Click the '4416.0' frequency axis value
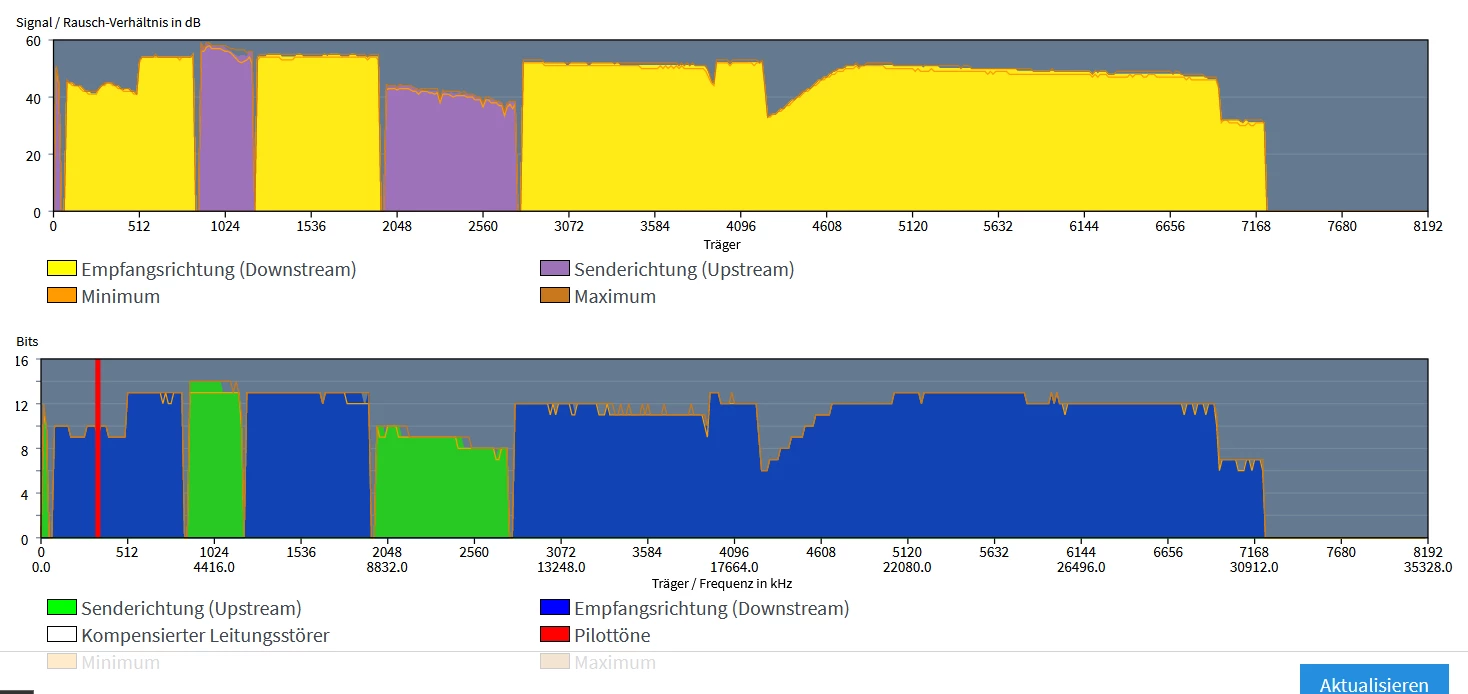This screenshot has width=1468, height=694. tap(214, 567)
